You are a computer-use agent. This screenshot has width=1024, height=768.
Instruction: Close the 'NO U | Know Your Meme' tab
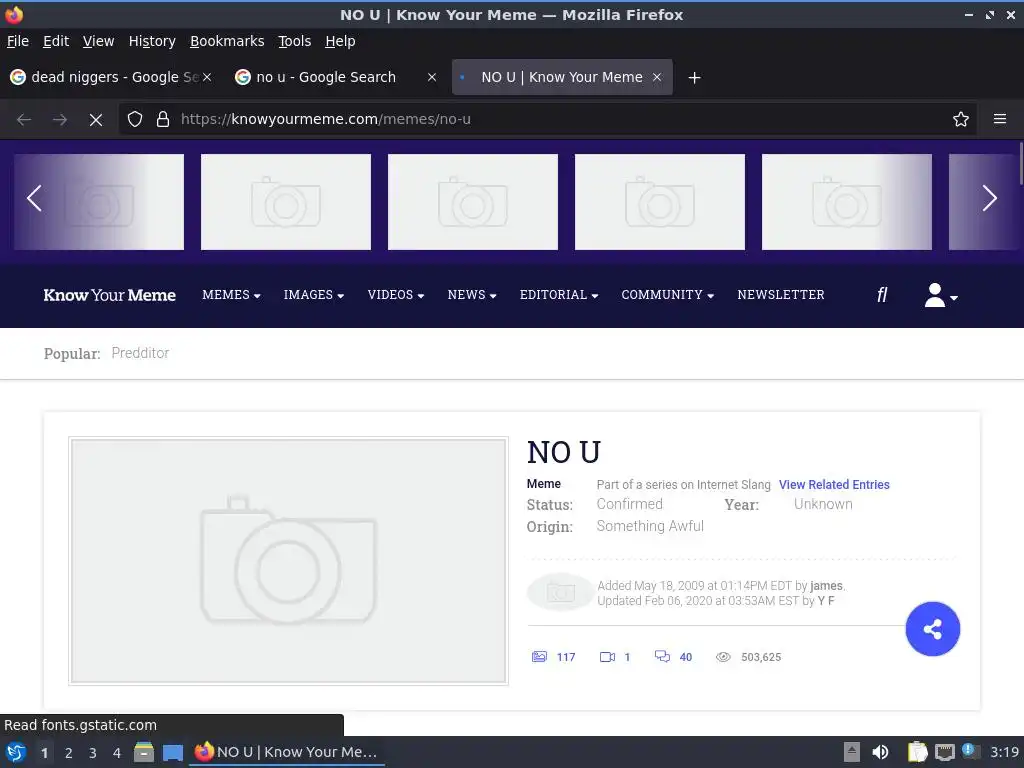click(657, 77)
